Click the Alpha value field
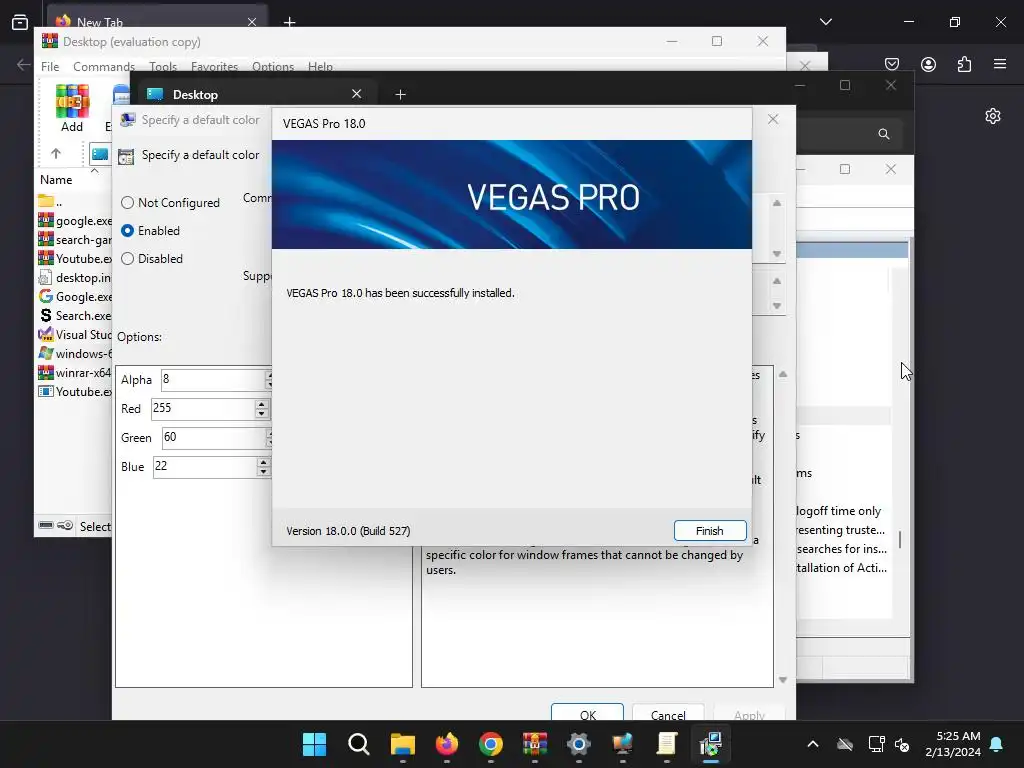This screenshot has width=1024, height=768. pos(214,379)
